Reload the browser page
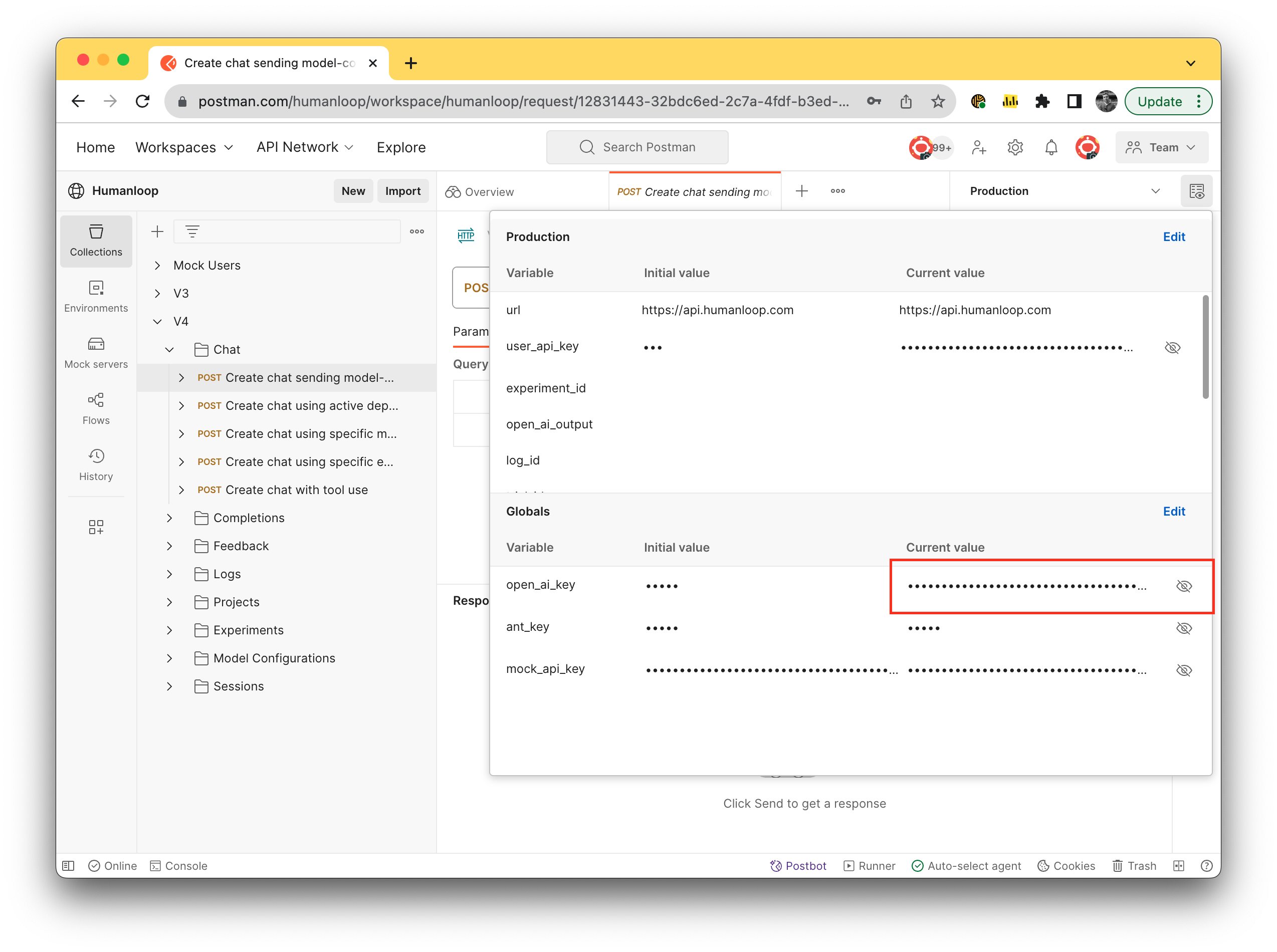 tap(143, 101)
